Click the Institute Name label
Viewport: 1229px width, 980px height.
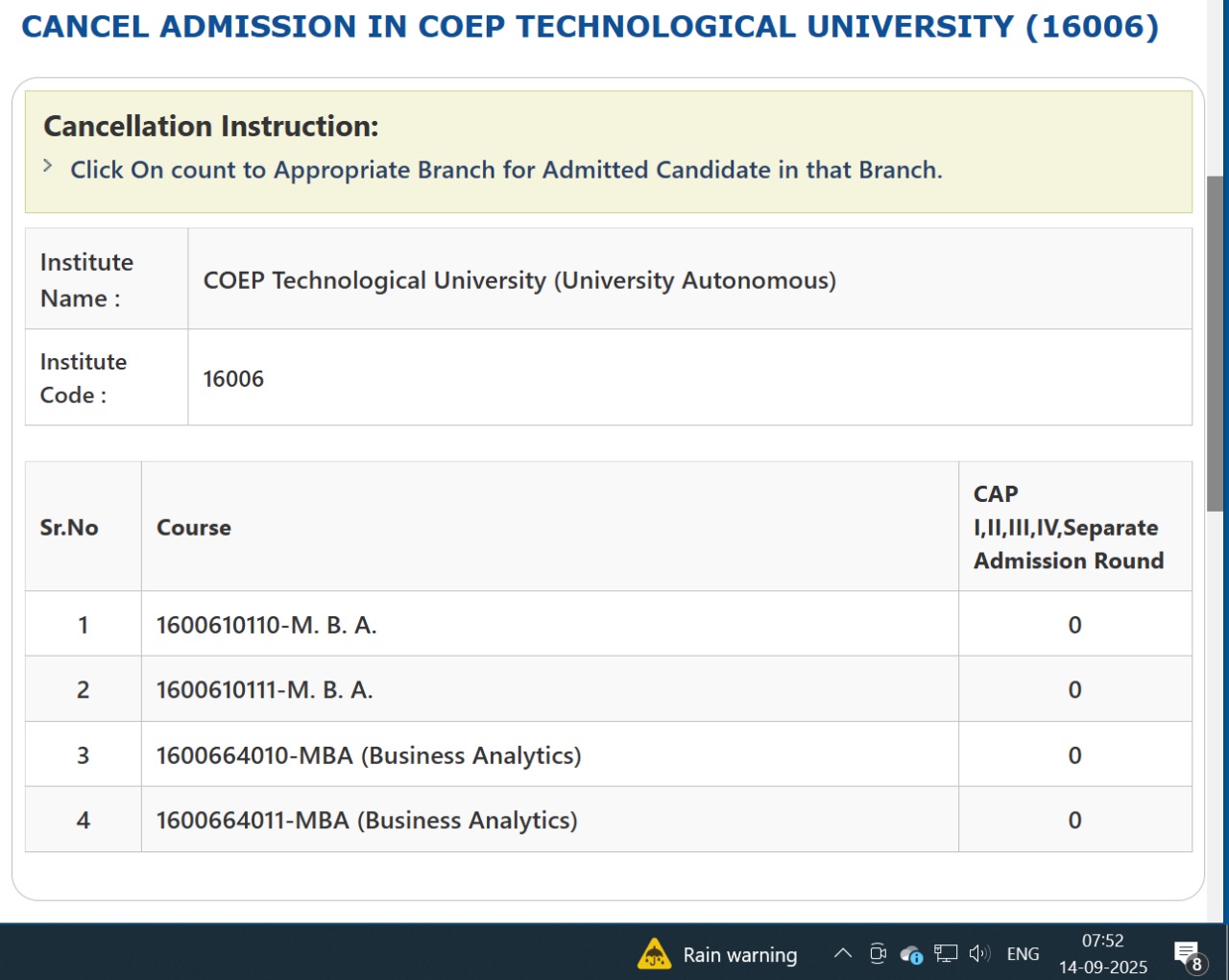86,280
